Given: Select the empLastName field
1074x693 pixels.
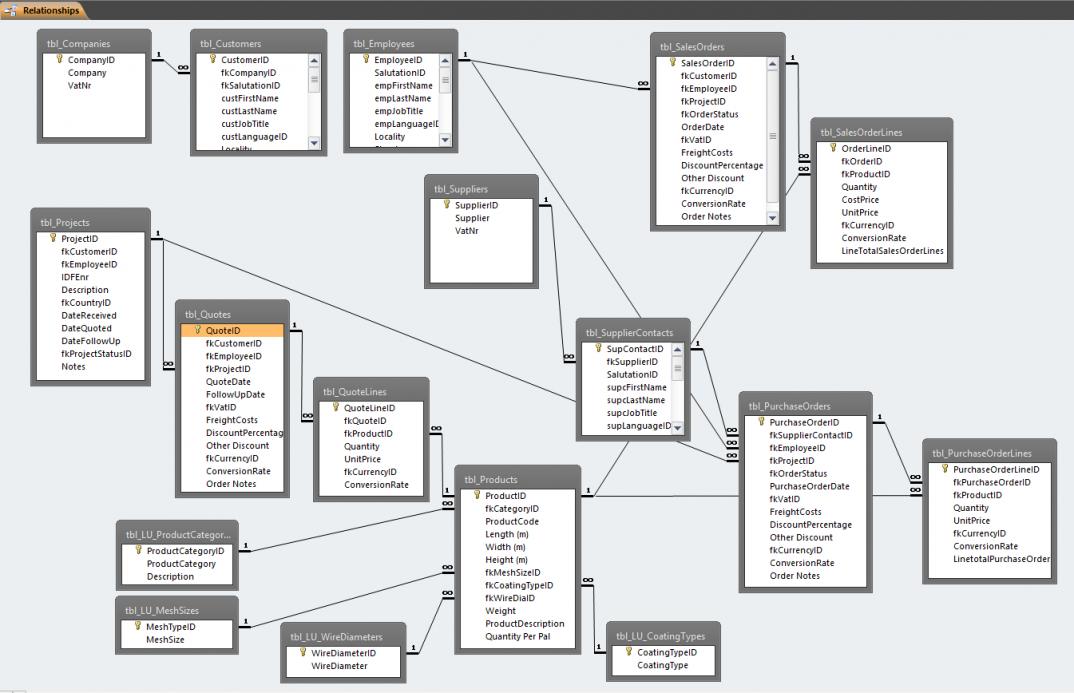Looking at the screenshot, I should (x=402, y=99).
